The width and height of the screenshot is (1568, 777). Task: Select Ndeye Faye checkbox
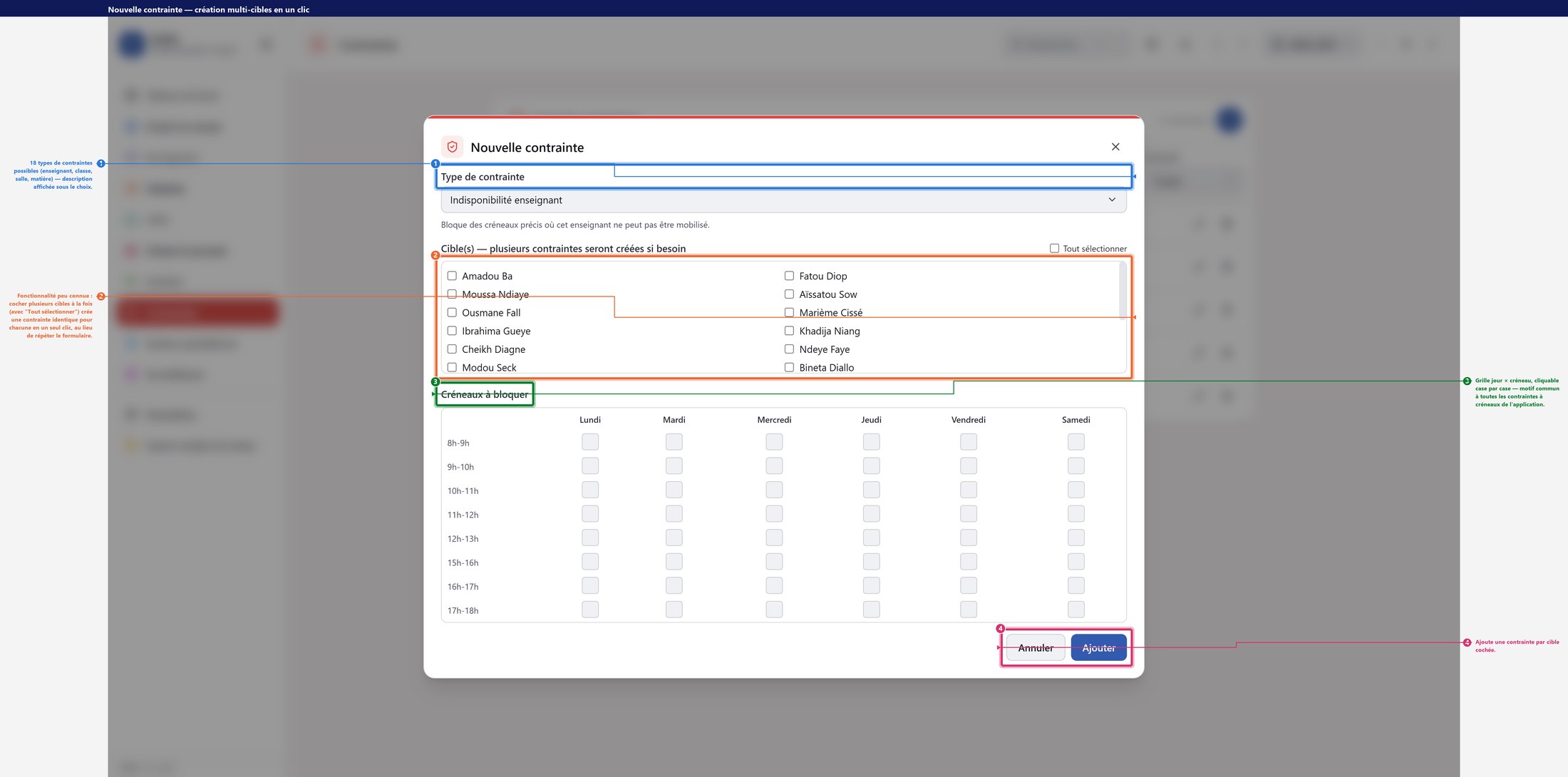[789, 349]
